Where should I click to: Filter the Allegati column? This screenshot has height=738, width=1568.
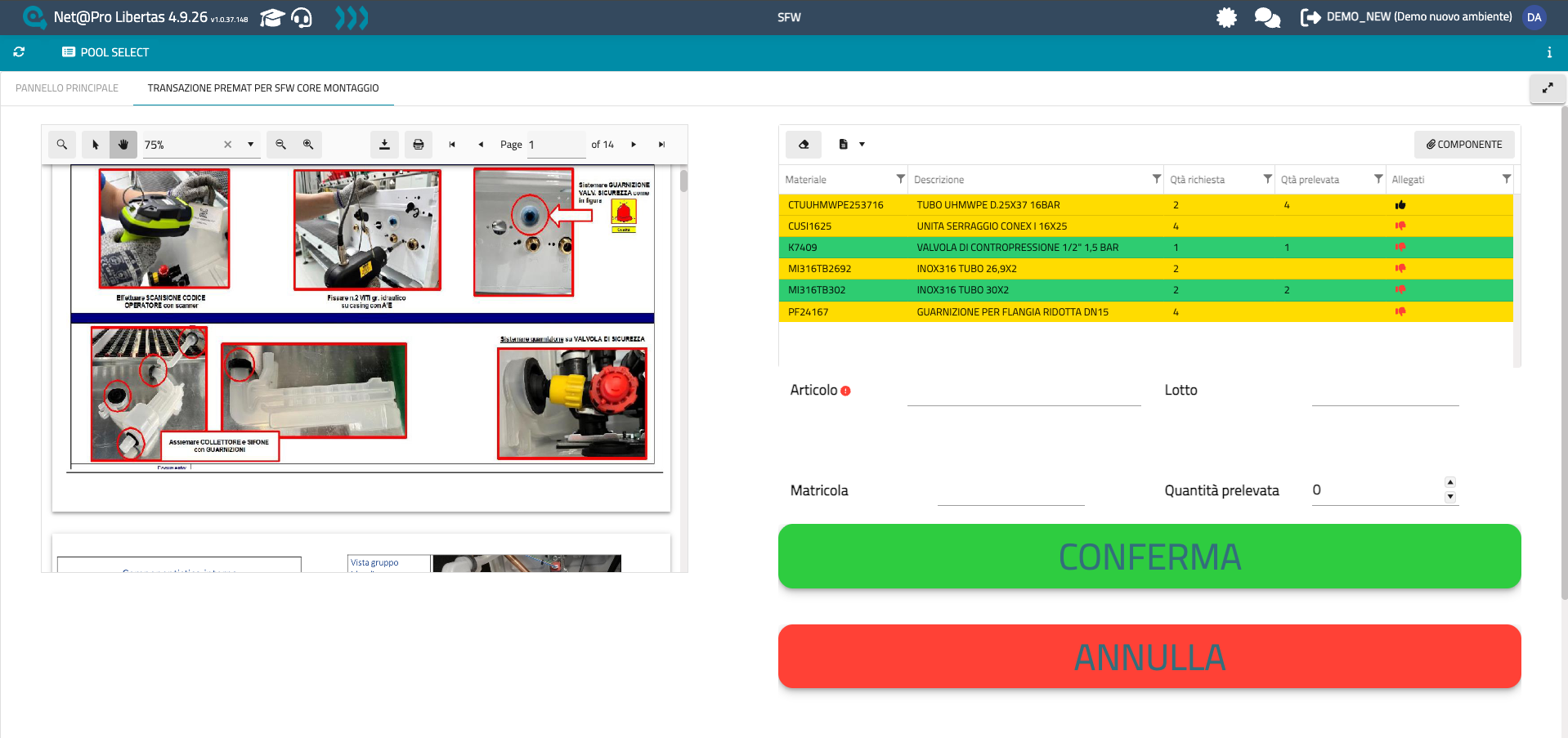tap(1507, 179)
